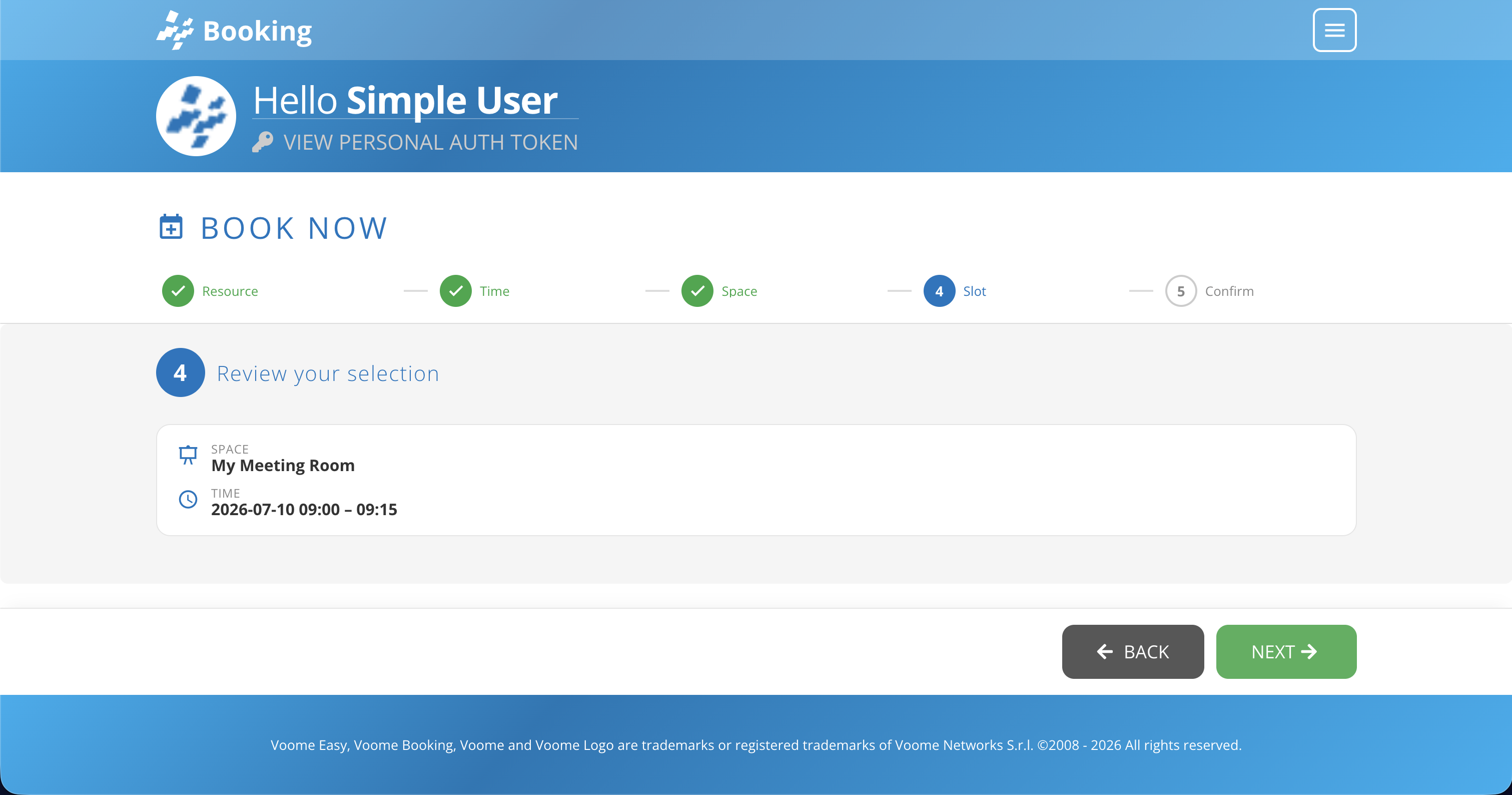Click the step 4 Slot circle
Screen dimensions: 1512x795
(939, 291)
